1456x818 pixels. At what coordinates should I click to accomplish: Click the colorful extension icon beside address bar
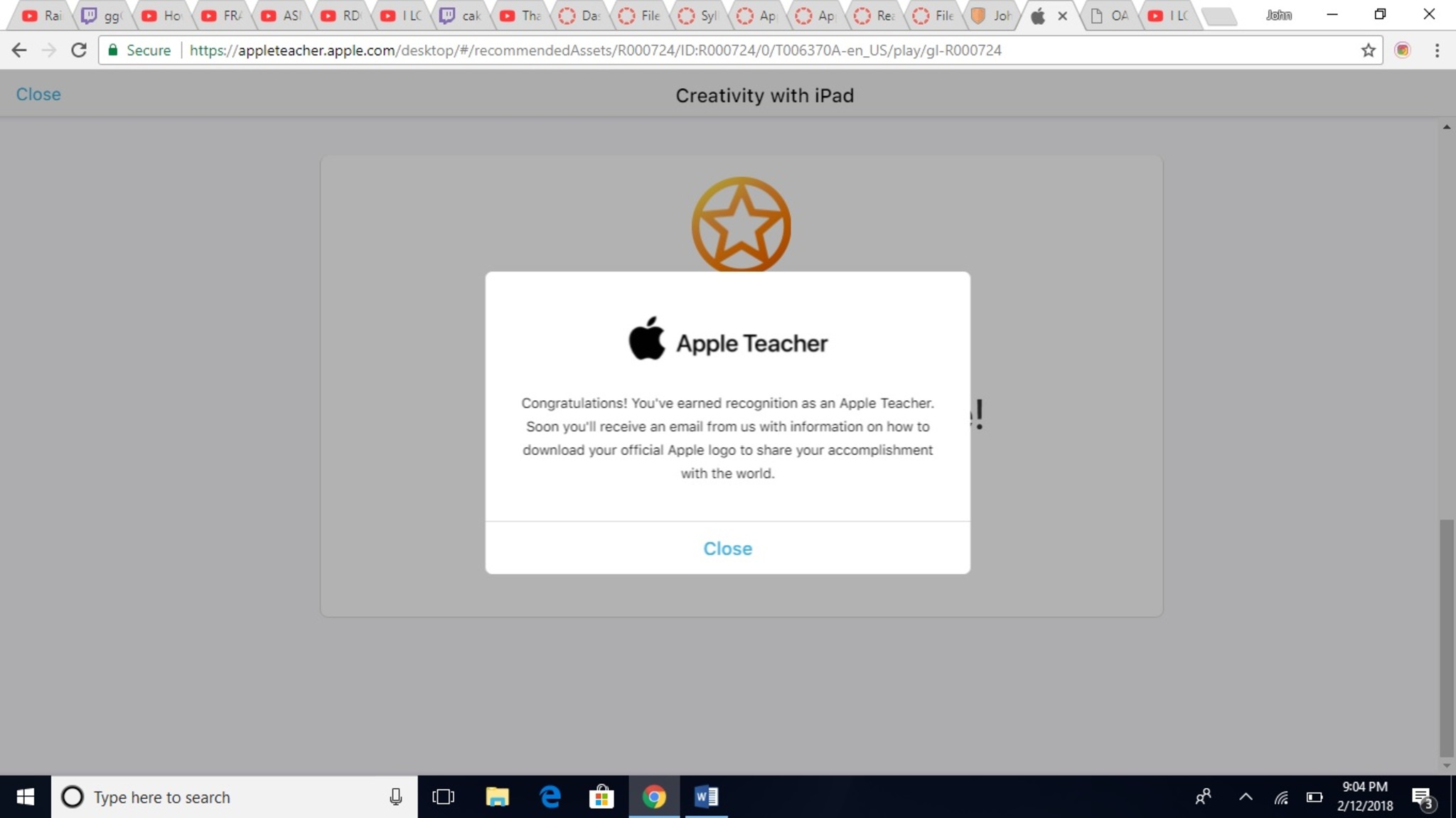pyautogui.click(x=1402, y=50)
